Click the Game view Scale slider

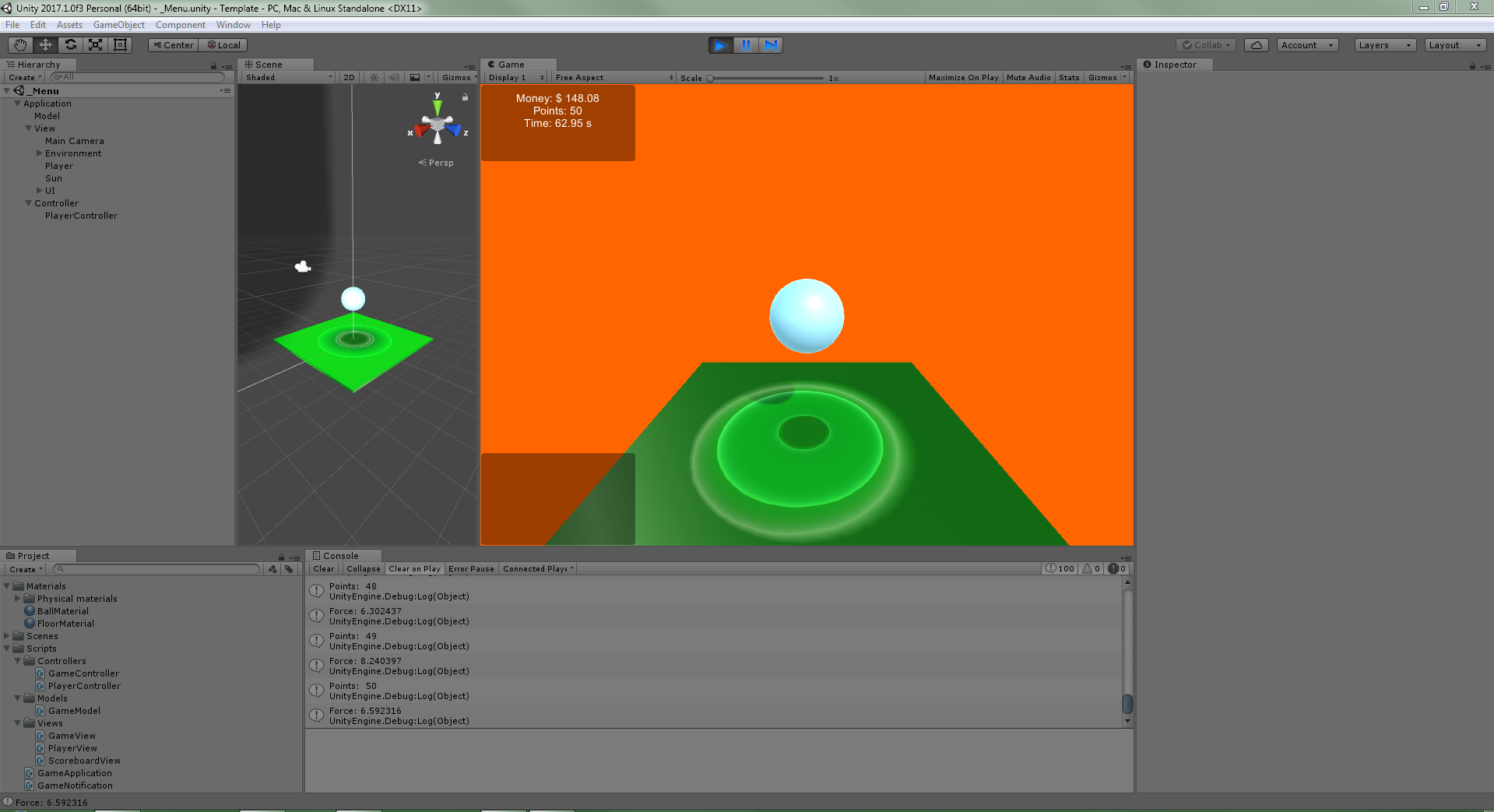(x=766, y=78)
